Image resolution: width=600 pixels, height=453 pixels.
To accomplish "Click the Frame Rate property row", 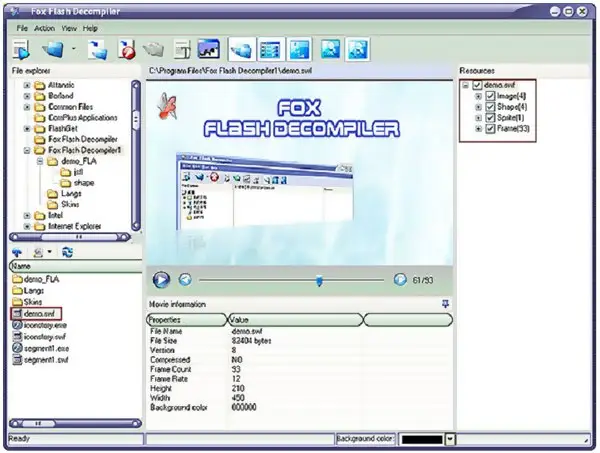I will pos(299,379).
